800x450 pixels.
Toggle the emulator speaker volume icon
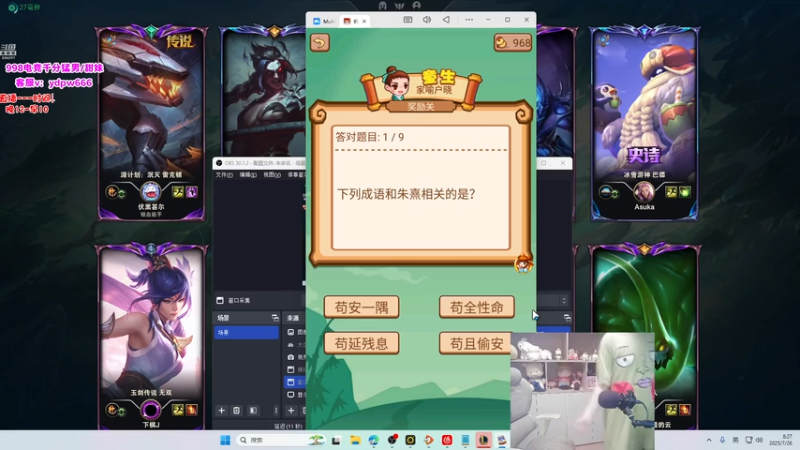pyautogui.click(x=427, y=20)
